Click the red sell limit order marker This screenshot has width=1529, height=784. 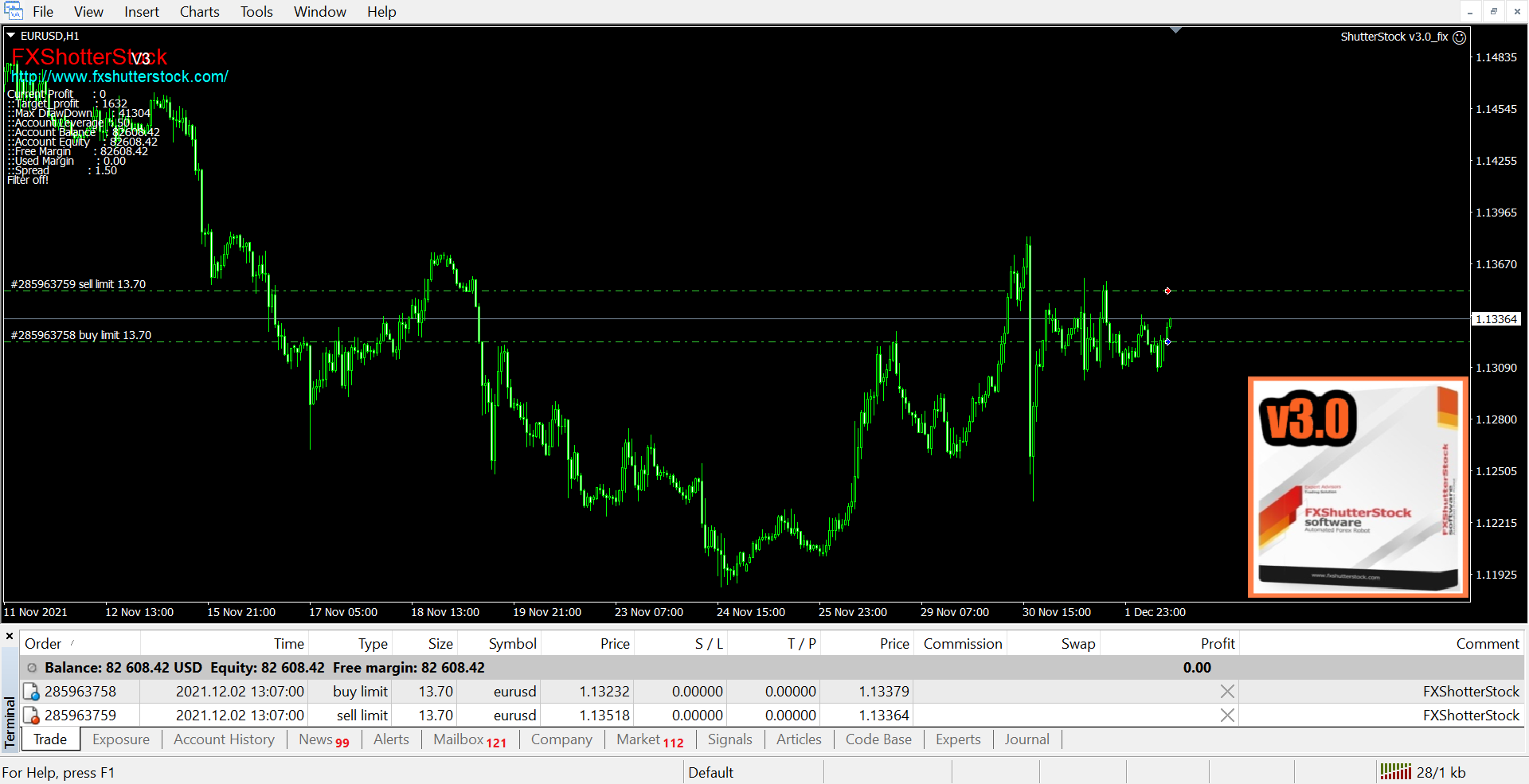pos(1167,291)
